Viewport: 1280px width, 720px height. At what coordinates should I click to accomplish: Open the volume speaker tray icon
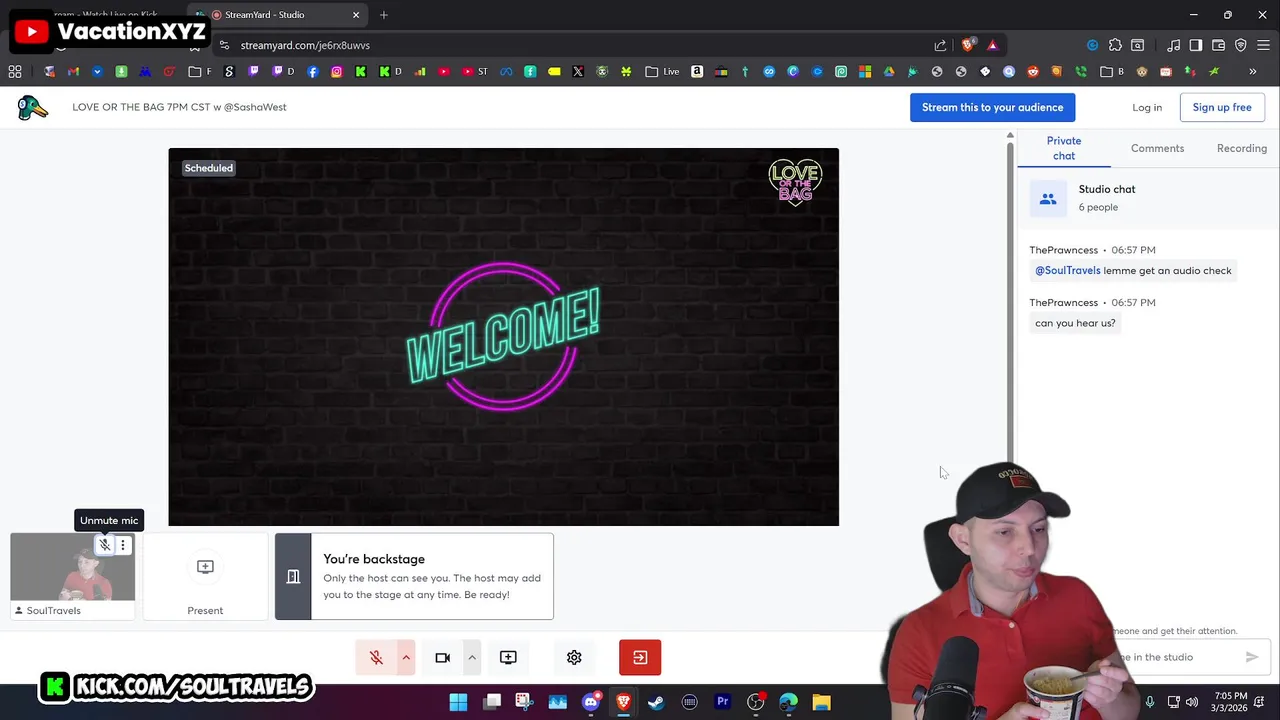[1192, 702]
